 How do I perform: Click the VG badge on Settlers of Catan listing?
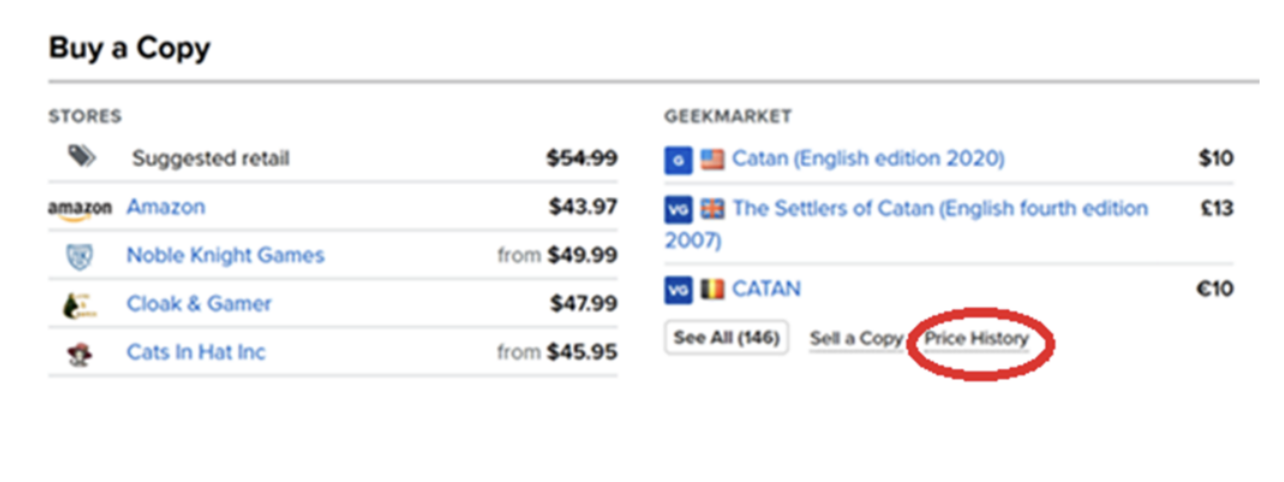(x=678, y=210)
